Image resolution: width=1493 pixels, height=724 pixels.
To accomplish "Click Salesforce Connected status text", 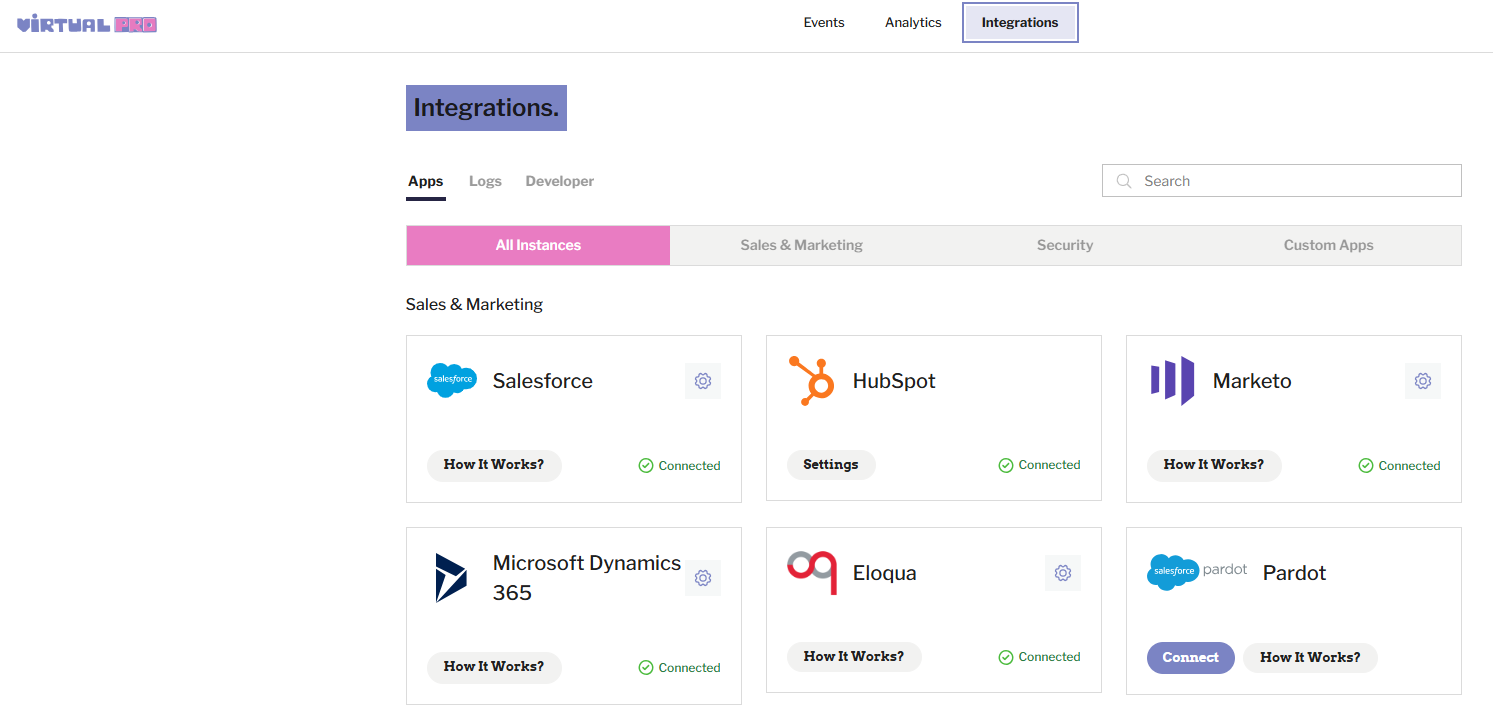I will click(x=689, y=466).
